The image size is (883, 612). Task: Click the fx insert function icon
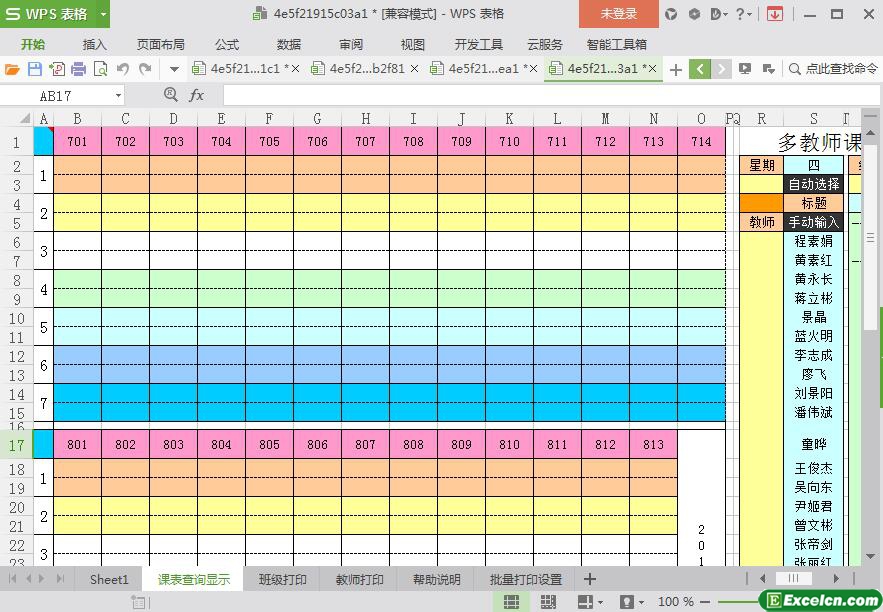tap(196, 95)
